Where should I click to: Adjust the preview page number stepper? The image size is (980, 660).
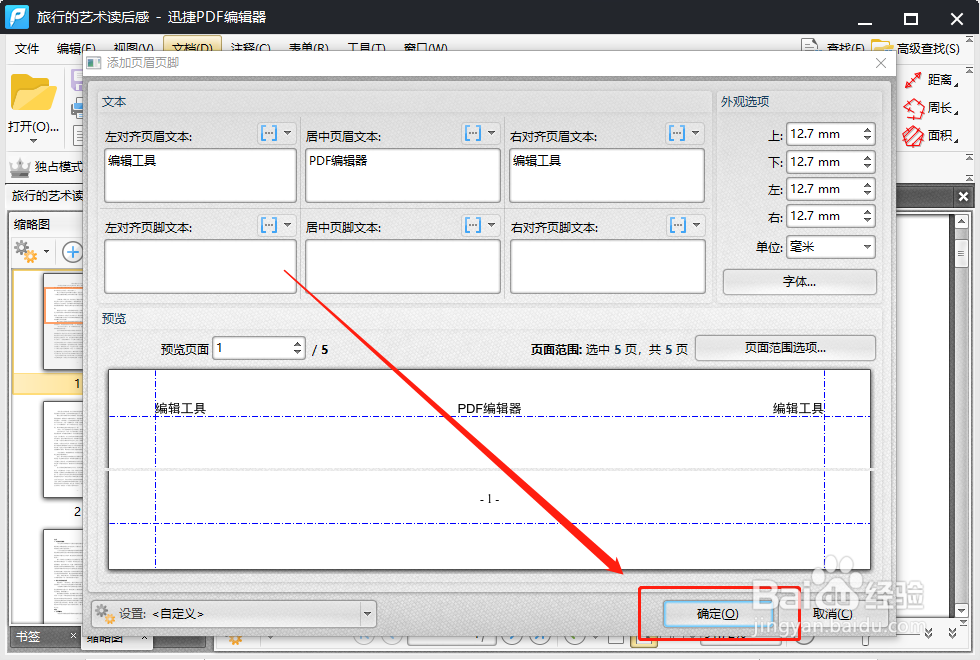pyautogui.click(x=298, y=348)
